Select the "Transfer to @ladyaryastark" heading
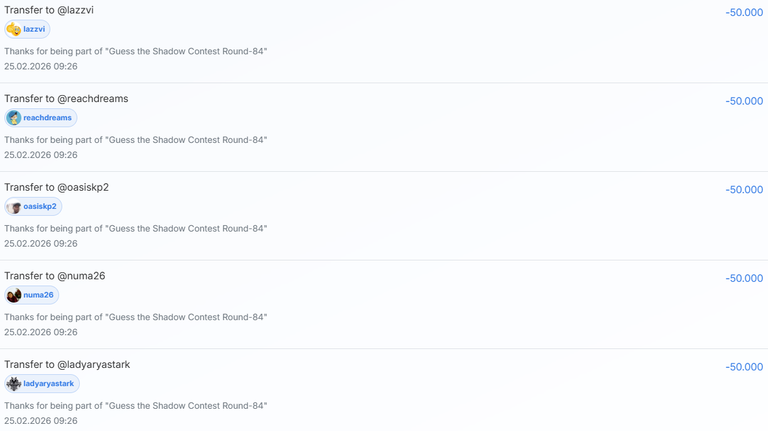The image size is (768, 431). pyautogui.click(x=67, y=365)
